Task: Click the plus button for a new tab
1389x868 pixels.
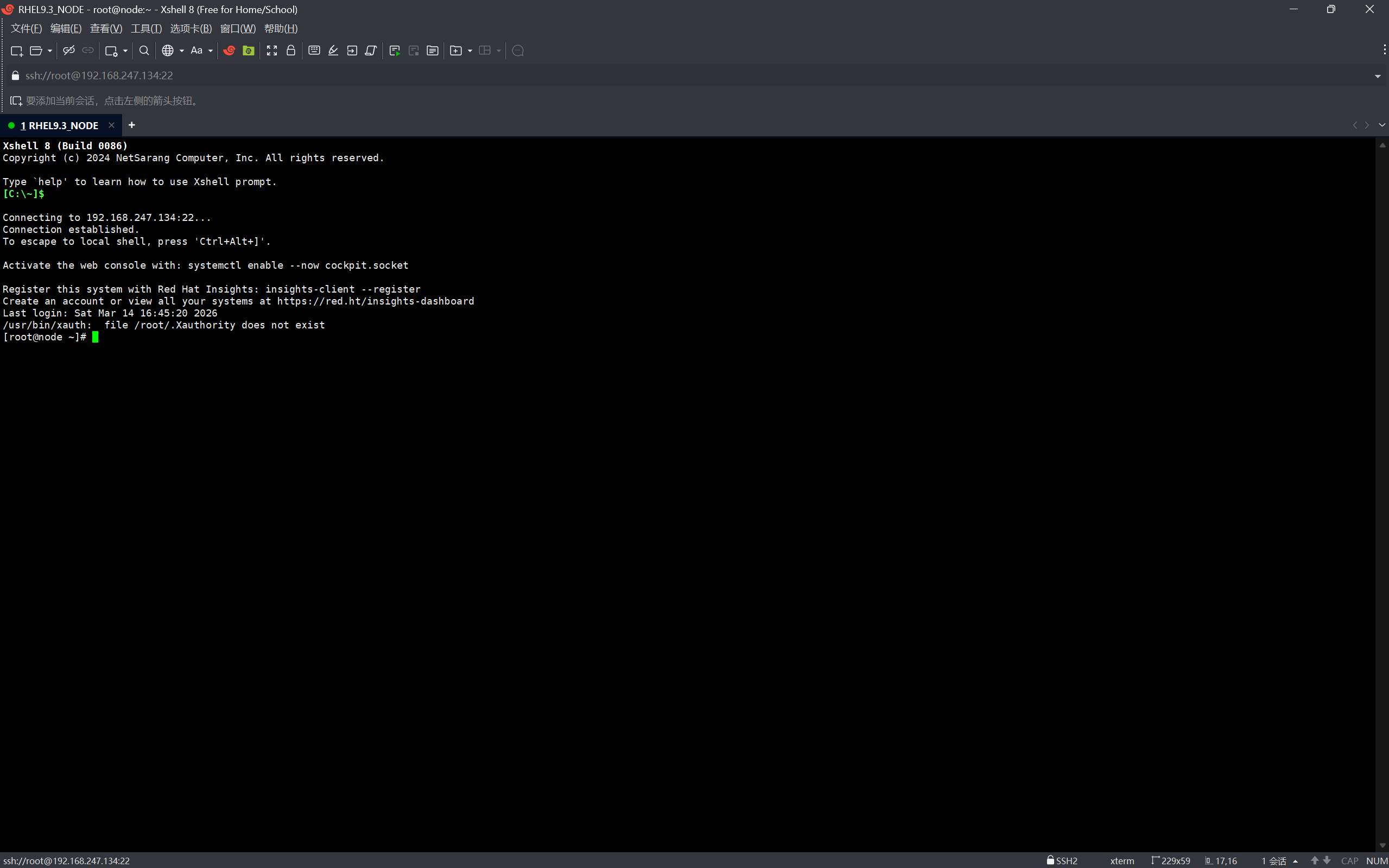Action: (131, 125)
